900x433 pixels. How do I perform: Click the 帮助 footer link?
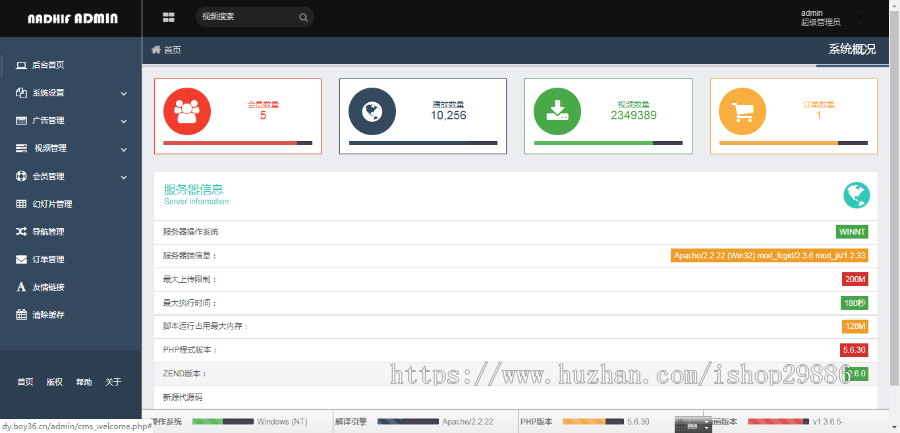click(84, 382)
